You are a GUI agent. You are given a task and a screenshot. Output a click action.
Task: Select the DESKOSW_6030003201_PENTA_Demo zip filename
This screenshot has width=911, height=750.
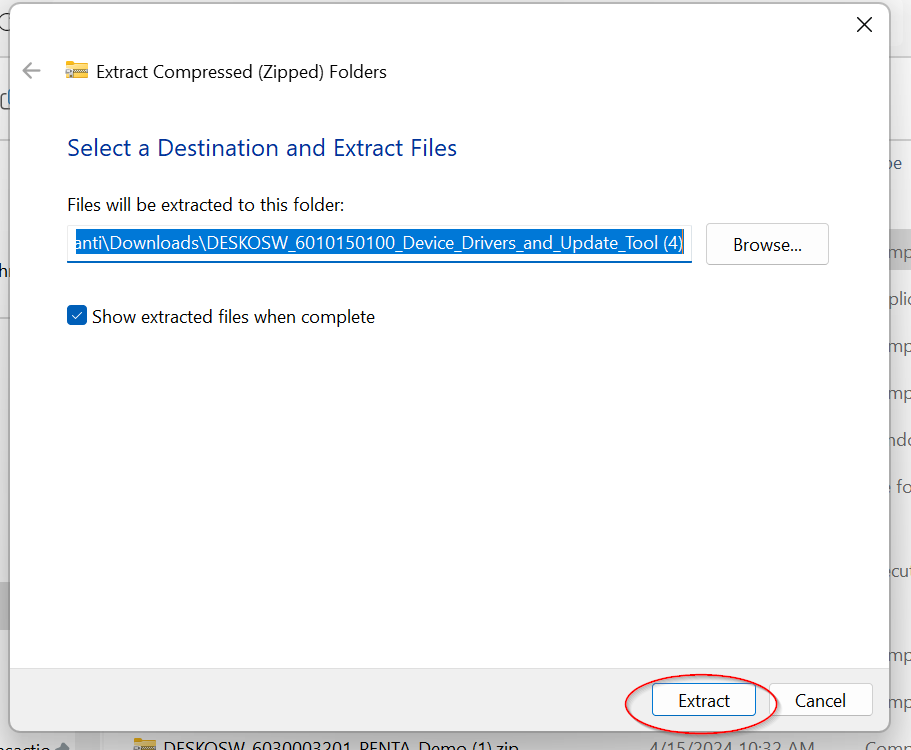click(x=333, y=744)
